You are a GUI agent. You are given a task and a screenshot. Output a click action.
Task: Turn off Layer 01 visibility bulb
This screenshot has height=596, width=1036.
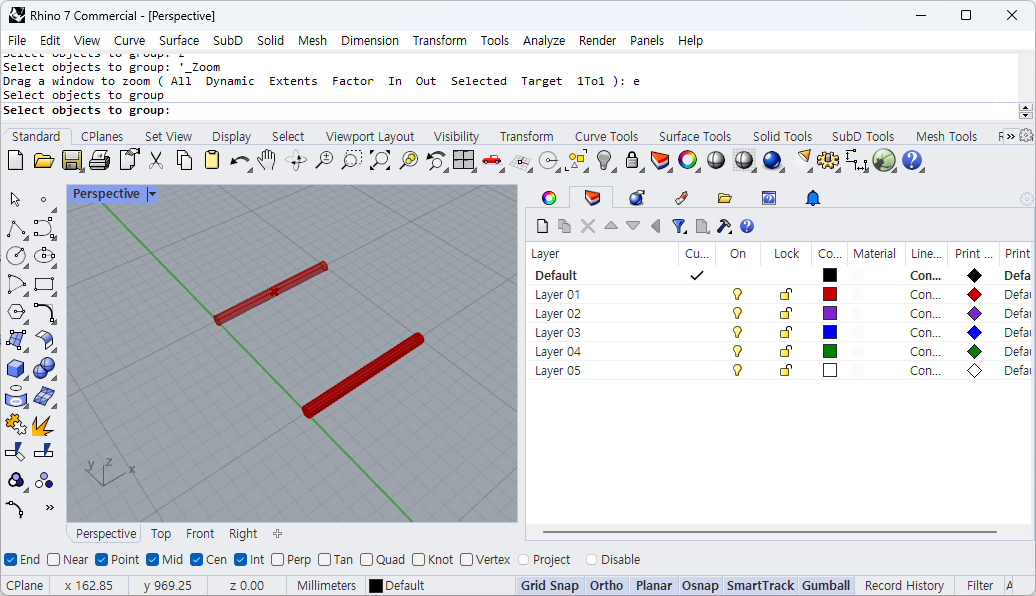click(737, 295)
